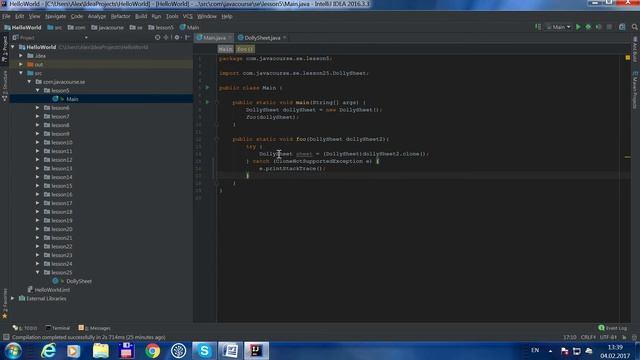Click HelloWorld in the navigation breadcrumb
The width and height of the screenshot is (640, 360).
23,27
